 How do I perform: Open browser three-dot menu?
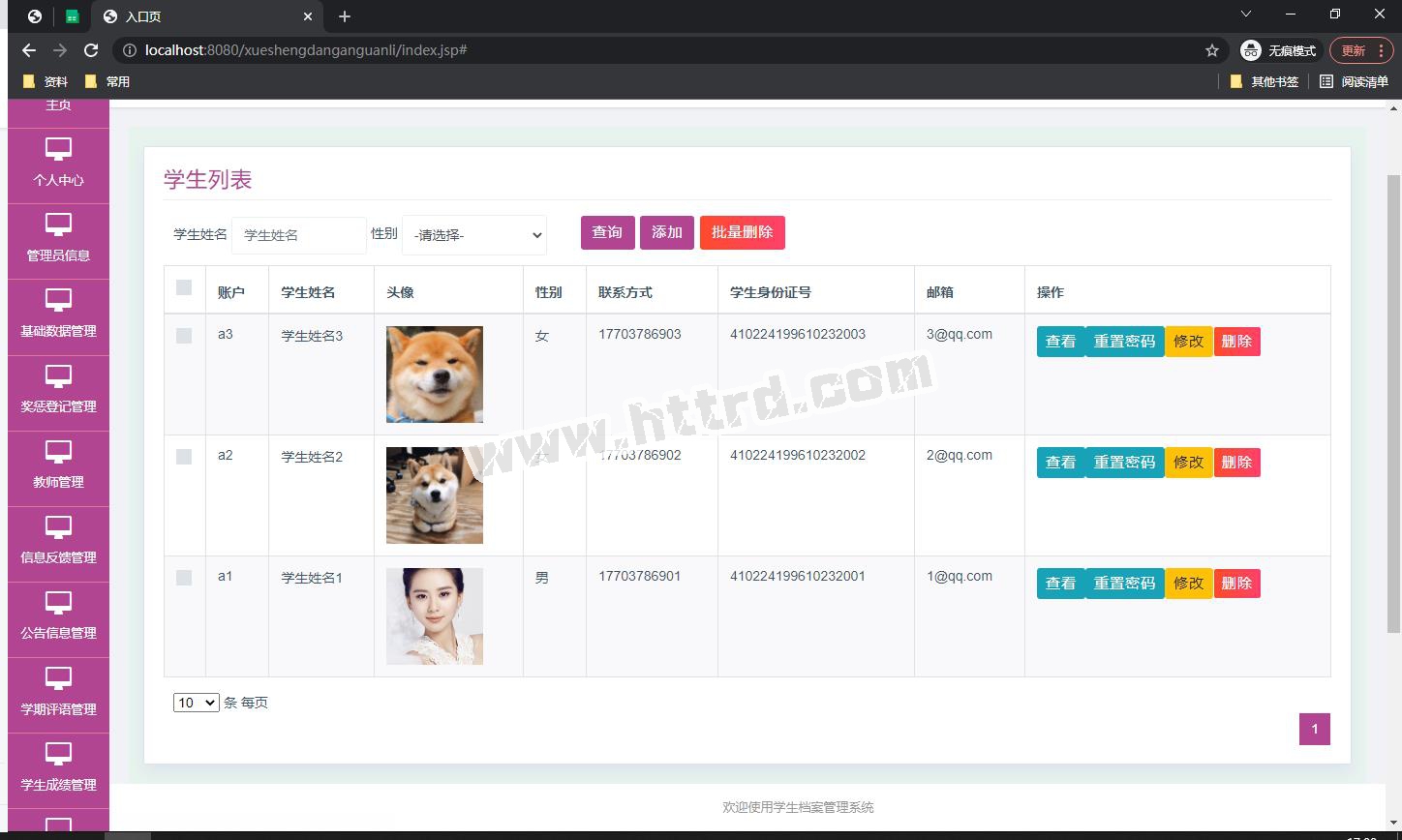[1382, 50]
